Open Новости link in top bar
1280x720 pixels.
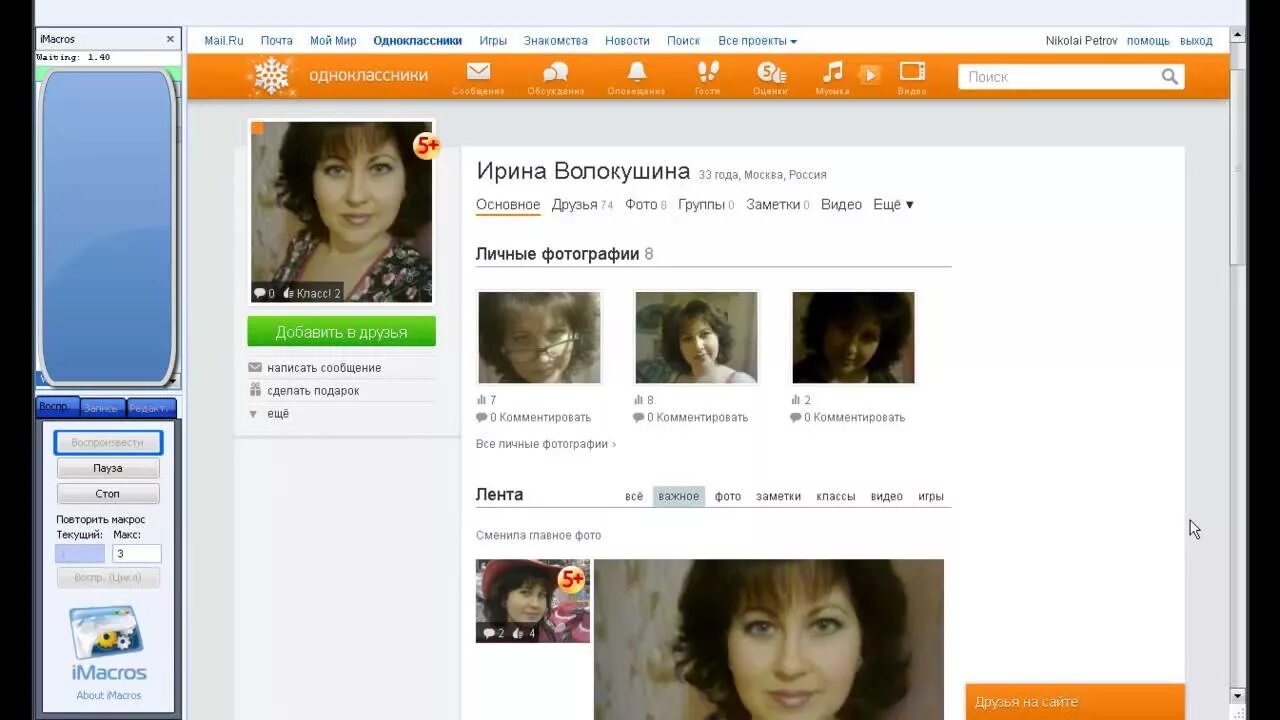627,41
